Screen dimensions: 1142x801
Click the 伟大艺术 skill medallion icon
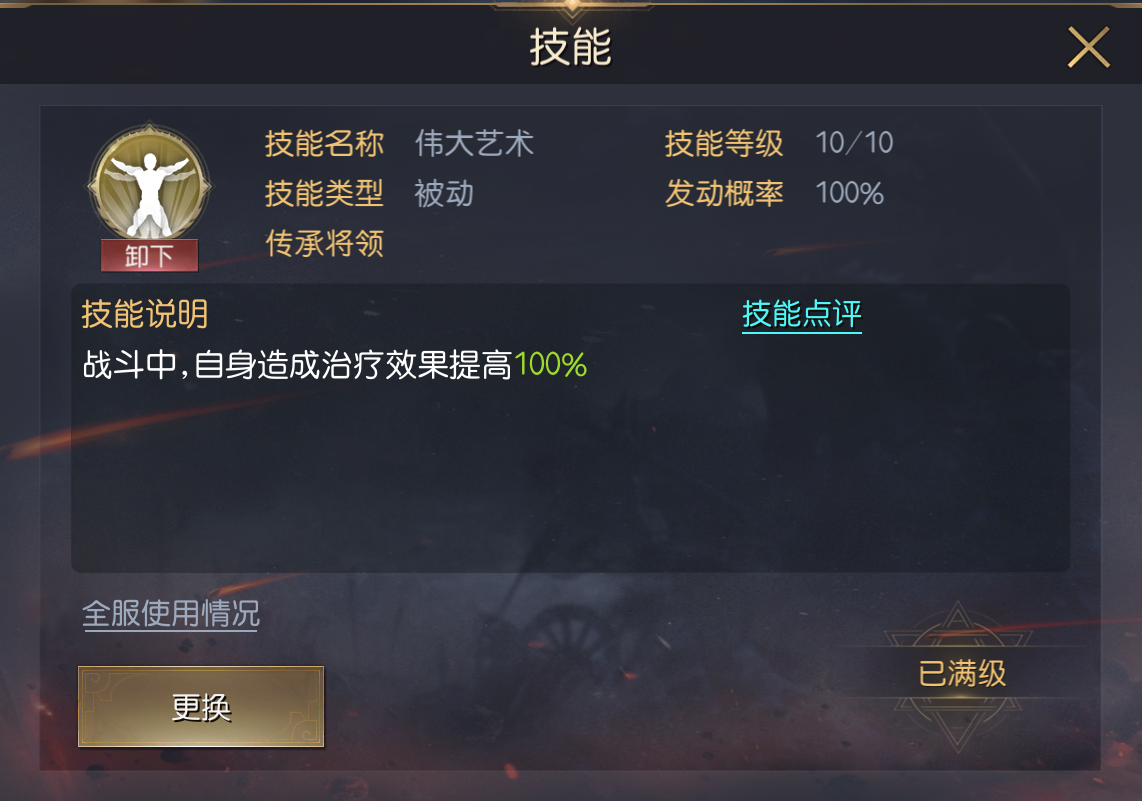(149, 184)
